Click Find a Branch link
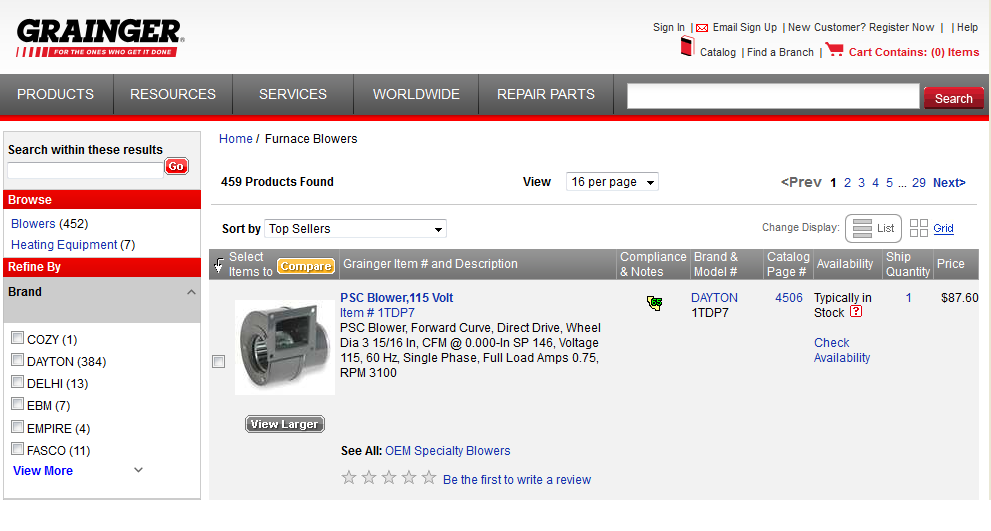The image size is (991, 531). tap(781, 52)
